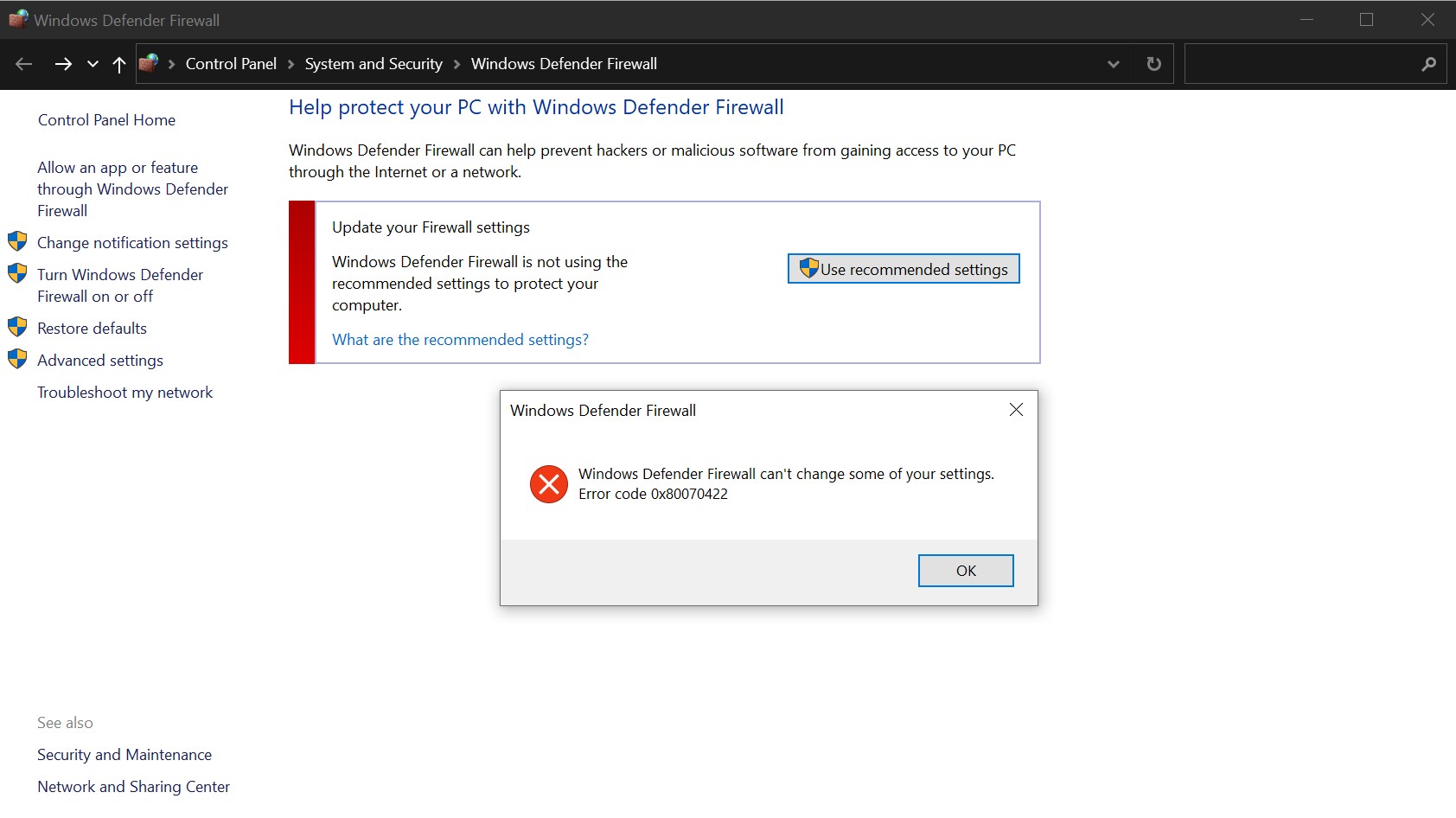
Task: Open Control Panel breadcrumb
Action: click(231, 64)
